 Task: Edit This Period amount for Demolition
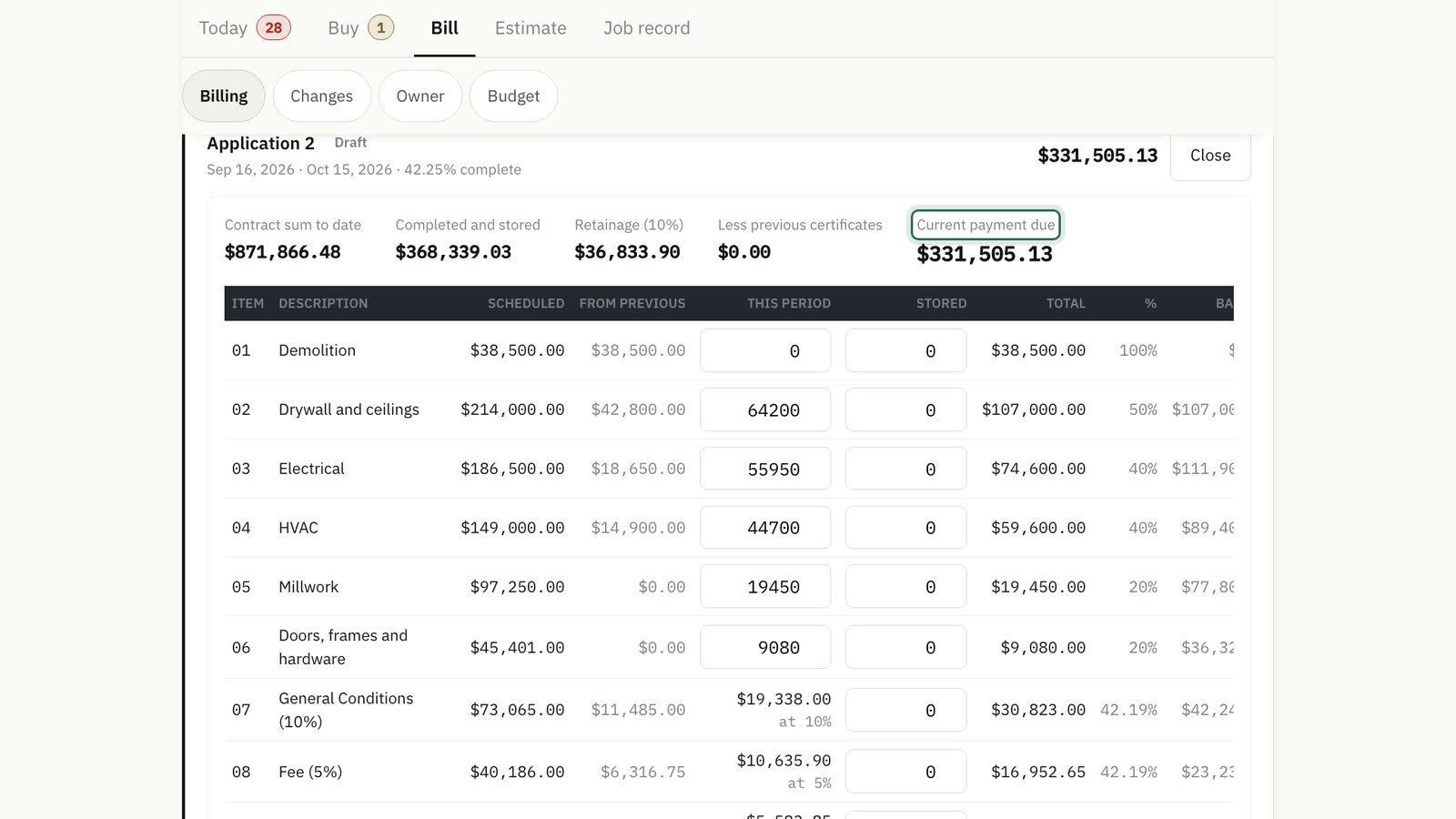765,350
